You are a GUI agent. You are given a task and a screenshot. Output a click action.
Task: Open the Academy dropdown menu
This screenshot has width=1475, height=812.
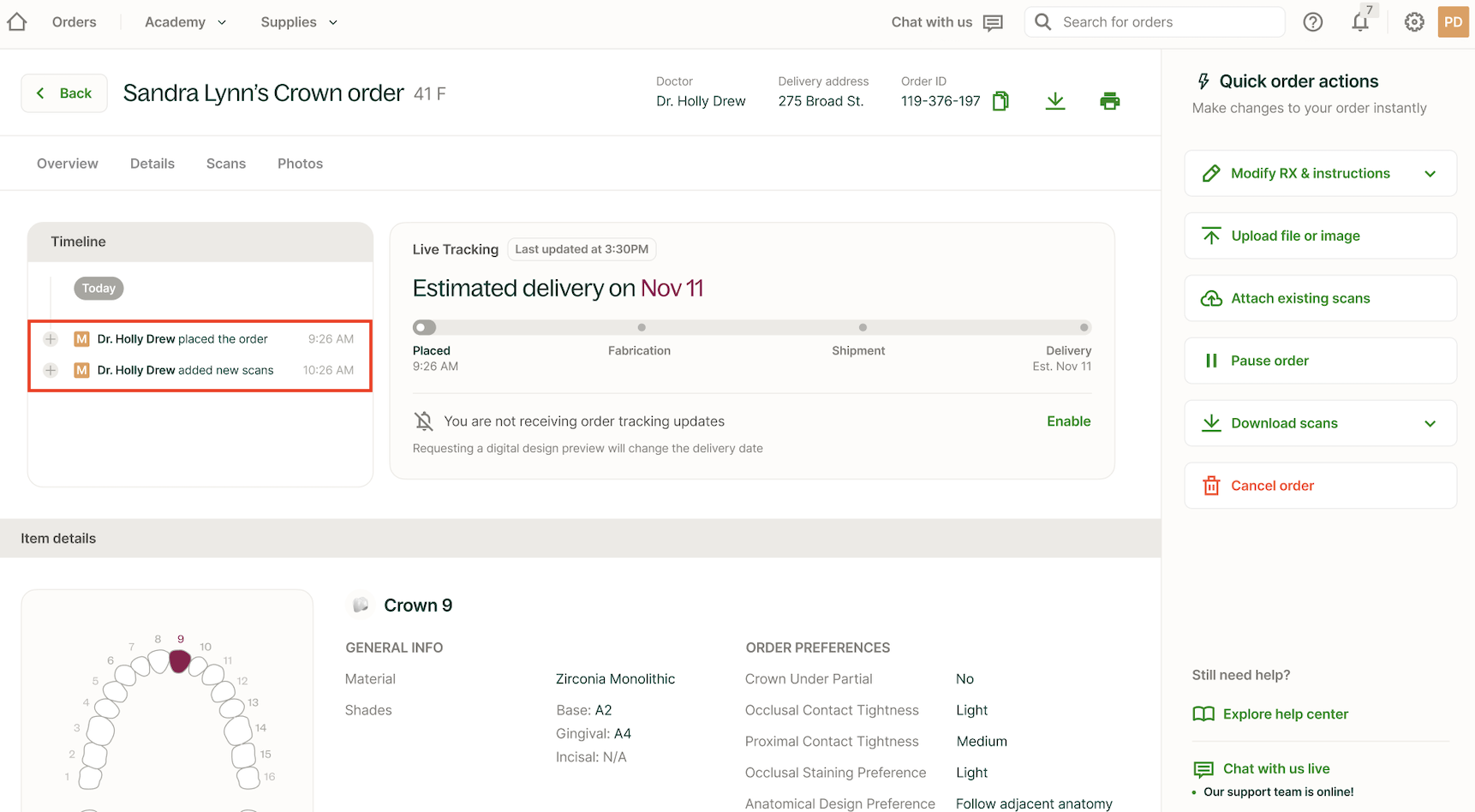pyautogui.click(x=185, y=22)
